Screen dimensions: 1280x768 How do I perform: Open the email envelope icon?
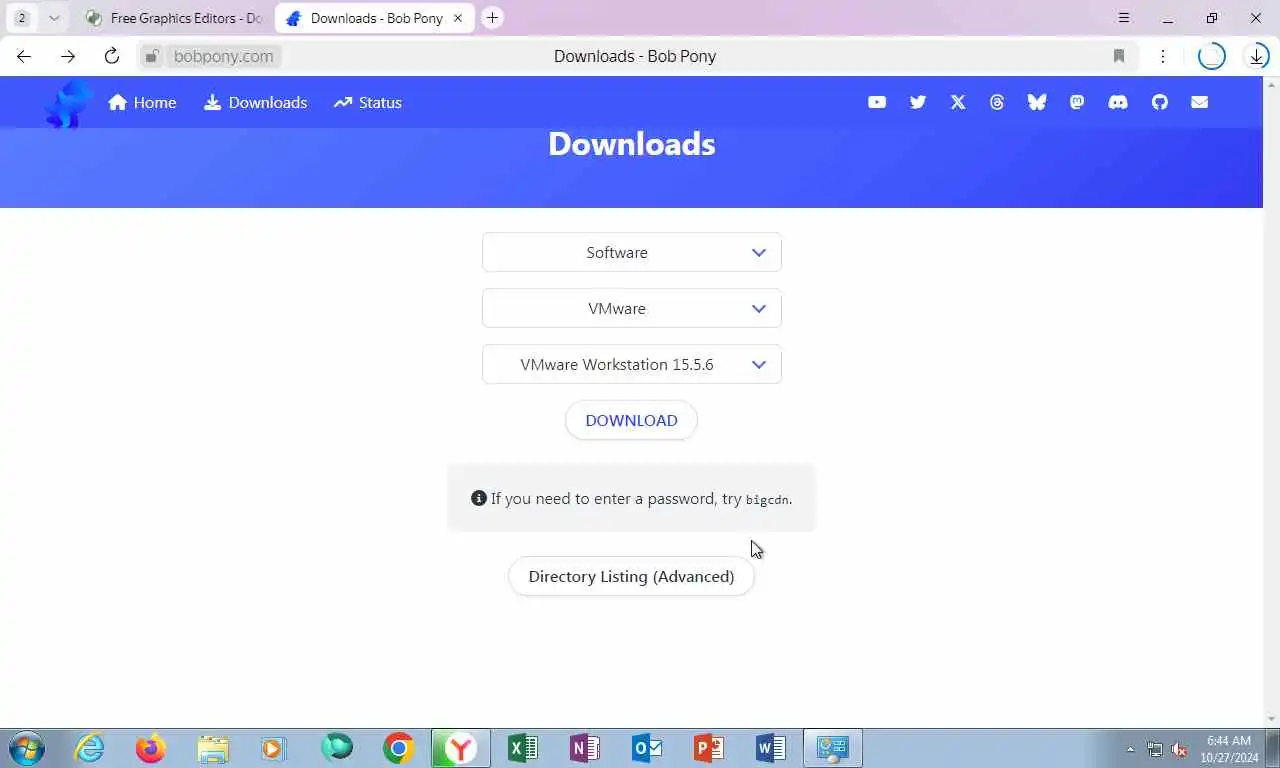[1200, 102]
